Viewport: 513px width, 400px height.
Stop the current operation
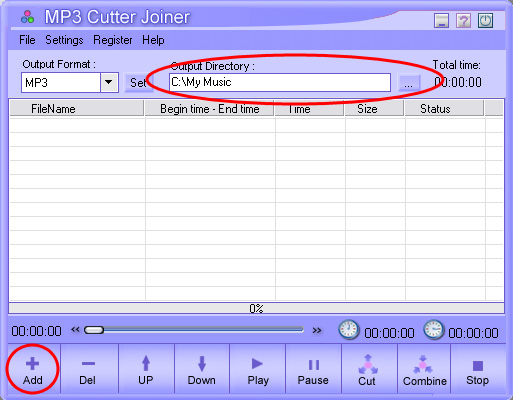477,369
